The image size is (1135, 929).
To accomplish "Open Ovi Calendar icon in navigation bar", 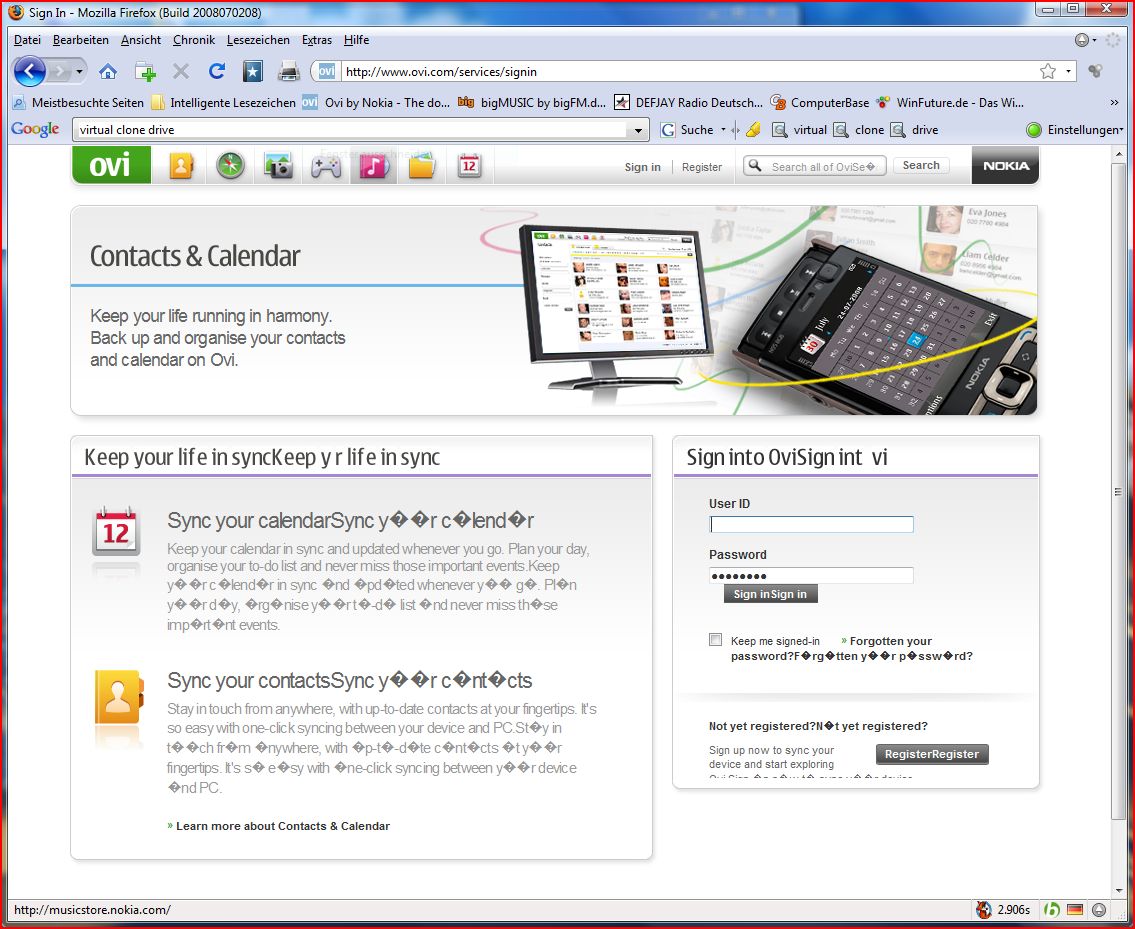I will tap(469, 166).
